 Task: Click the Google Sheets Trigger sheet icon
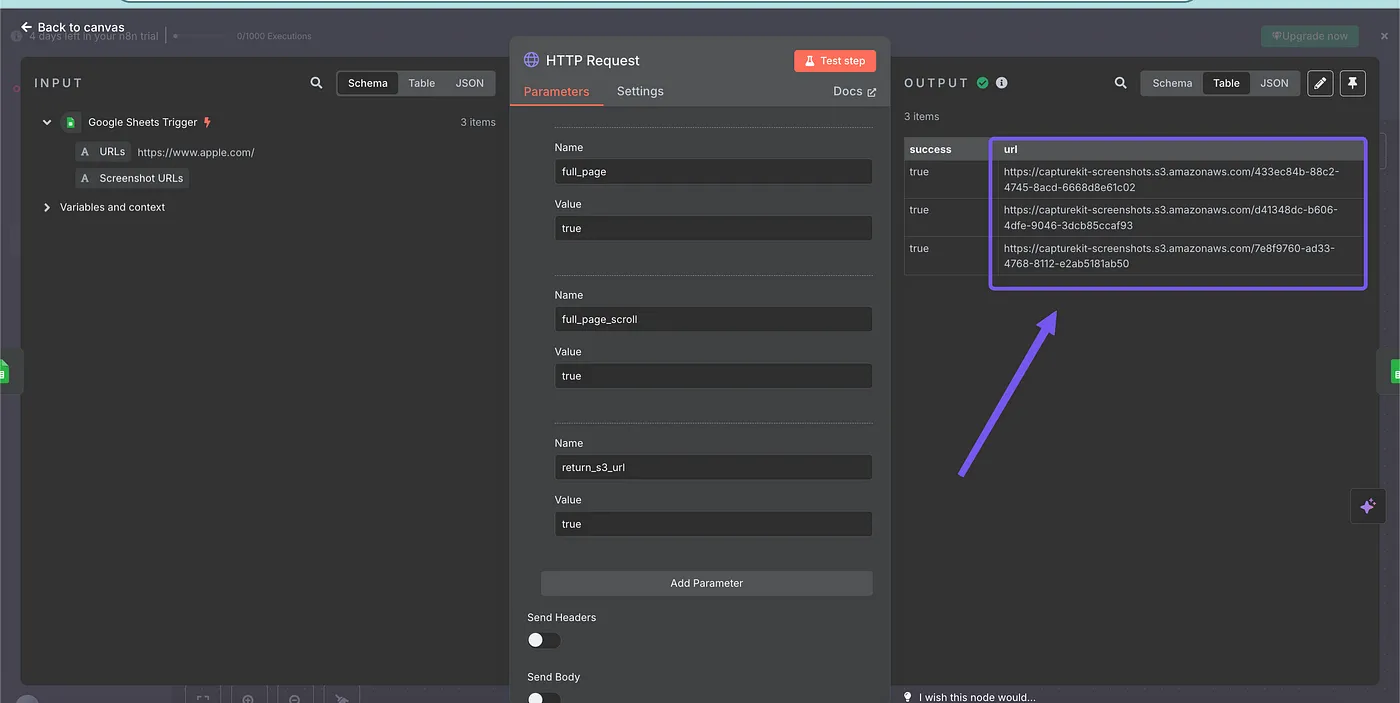pyautogui.click(x=70, y=122)
